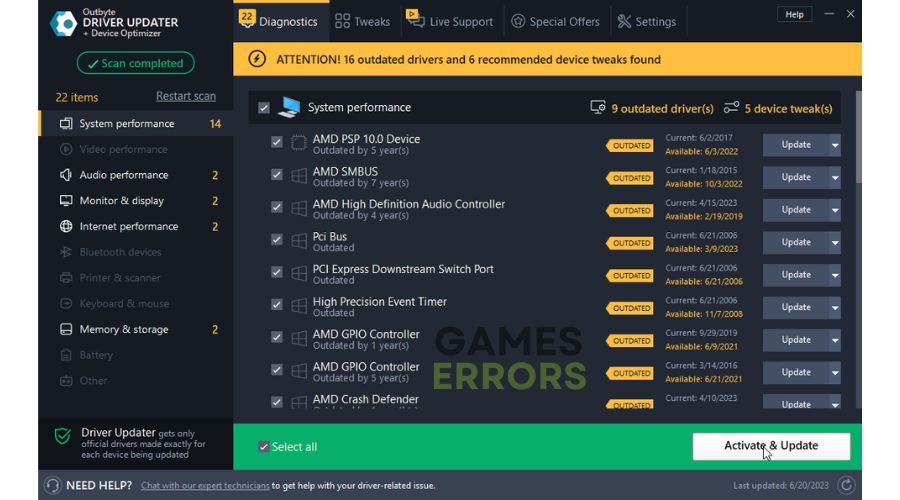Click the AMD SMBUS device icon
Screen dimensions: 900x500
[298, 175]
